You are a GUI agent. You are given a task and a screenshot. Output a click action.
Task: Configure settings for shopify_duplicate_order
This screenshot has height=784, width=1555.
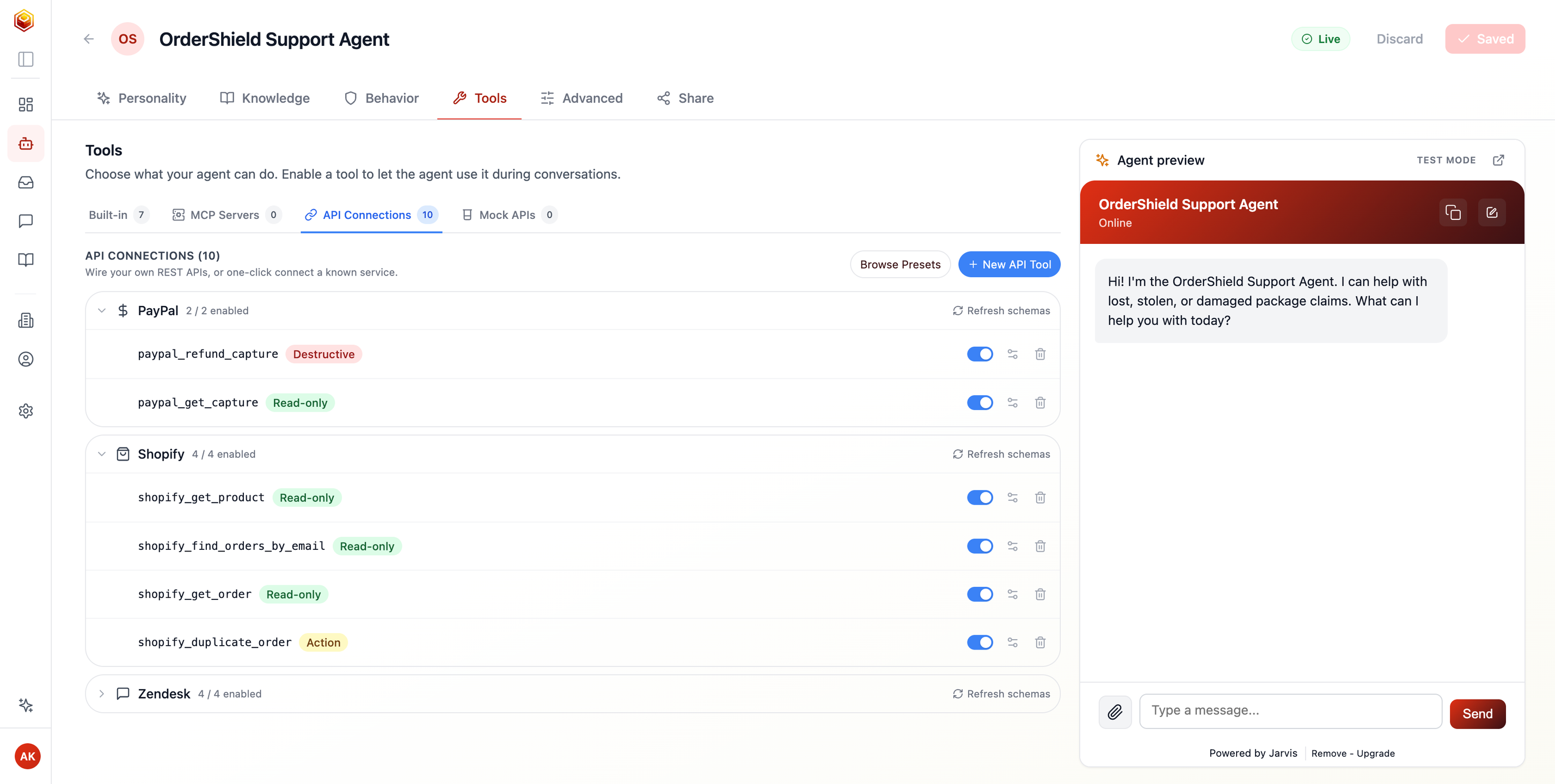tap(1012, 643)
